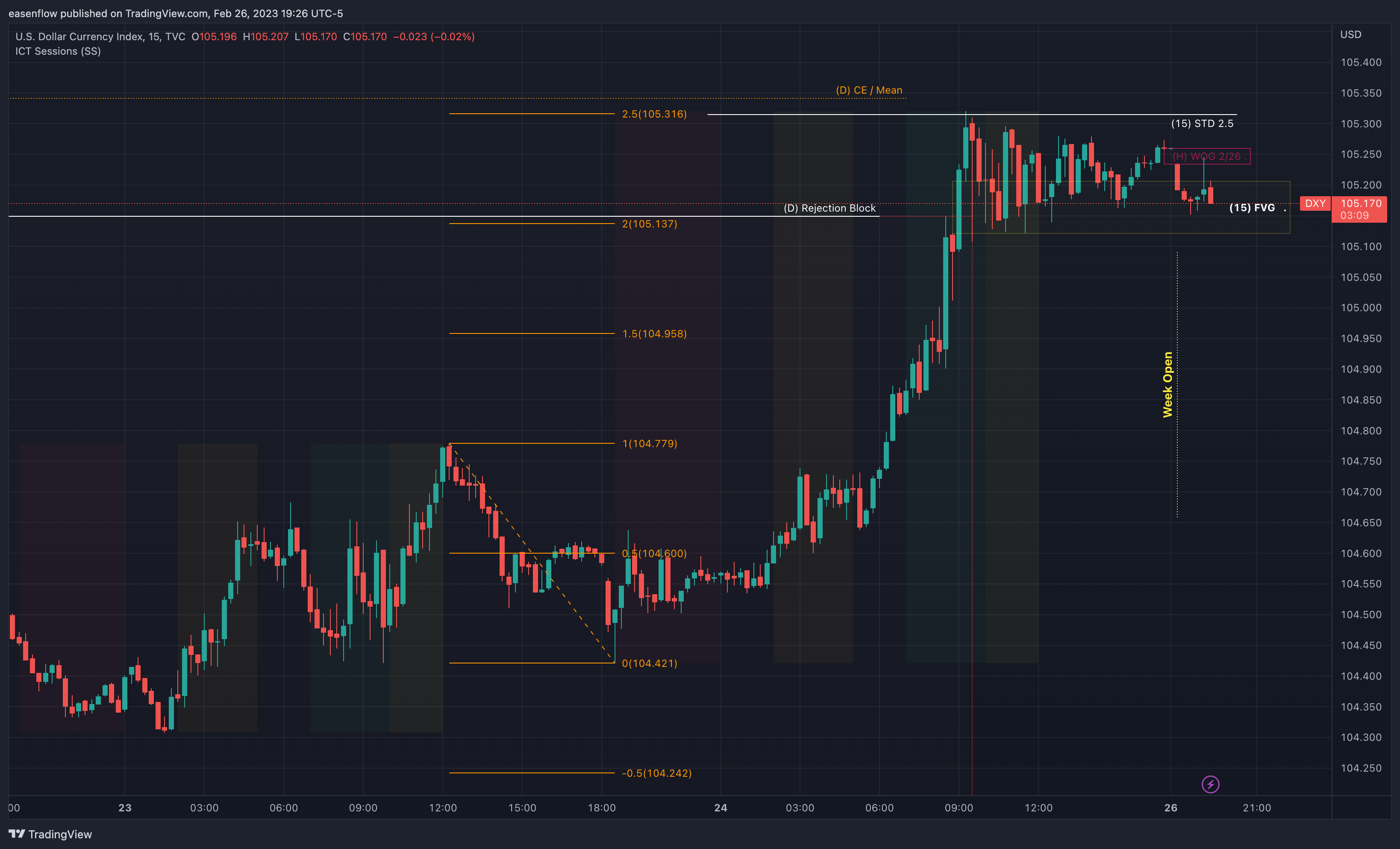The image size is (1400, 849).
Task: Select the ICT Sessions (SS) indicator label
Action: 58,51
